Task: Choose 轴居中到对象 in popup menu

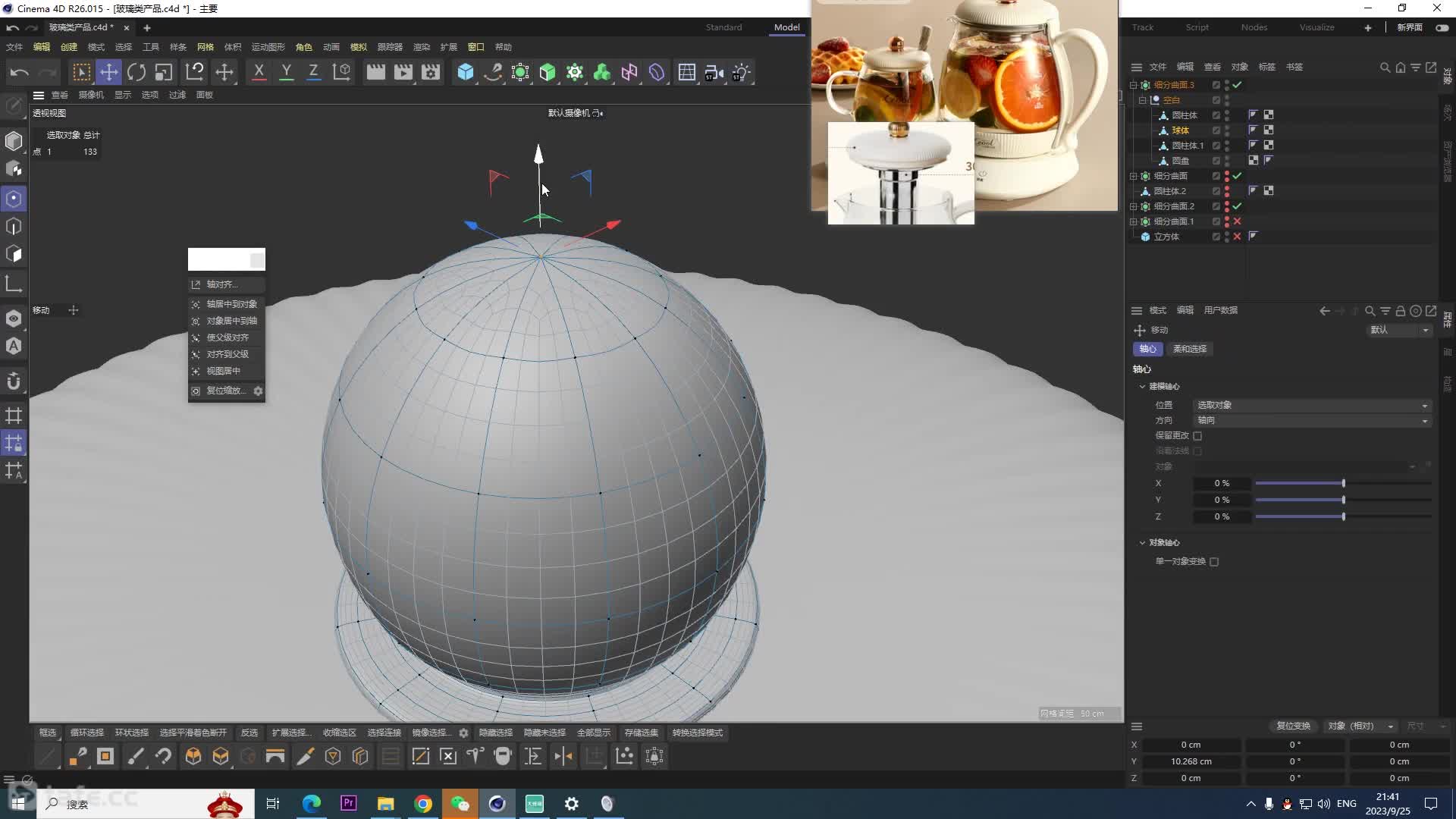Action: [226, 304]
